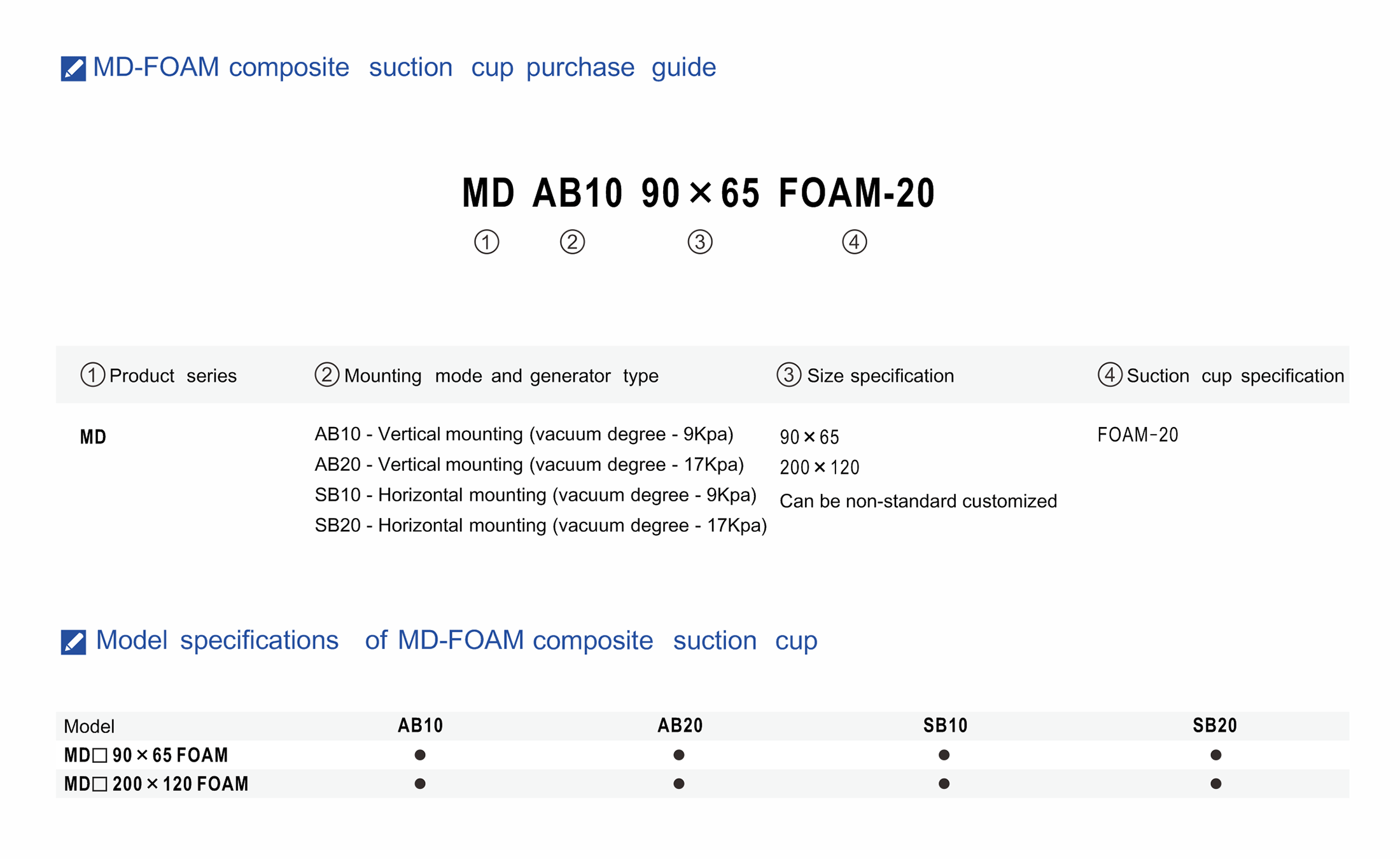The height and width of the screenshot is (859, 1400).
Task: Click the 200×120 size specification entry
Action: (820, 468)
